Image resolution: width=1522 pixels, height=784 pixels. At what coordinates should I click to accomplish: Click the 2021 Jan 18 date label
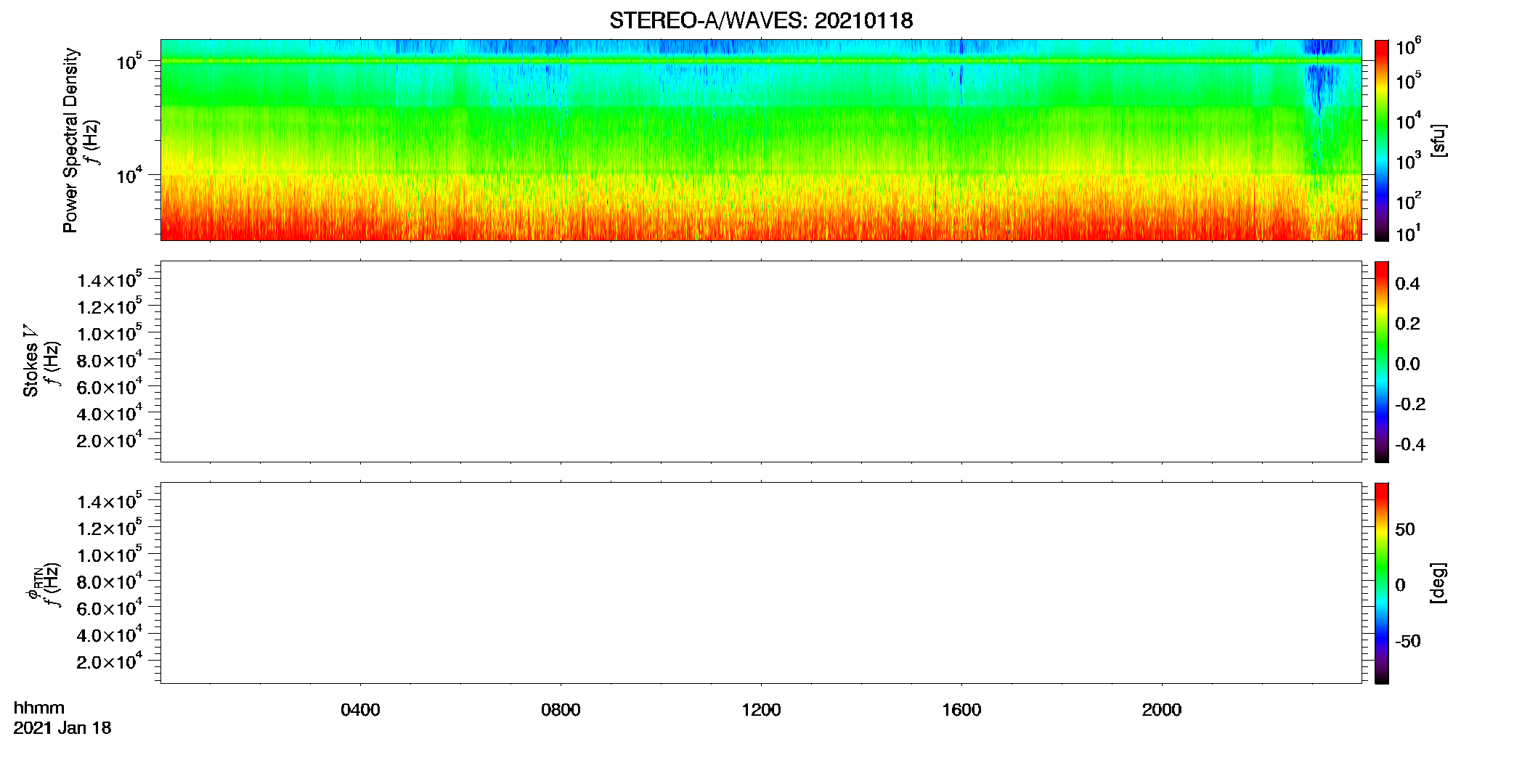pos(62,728)
